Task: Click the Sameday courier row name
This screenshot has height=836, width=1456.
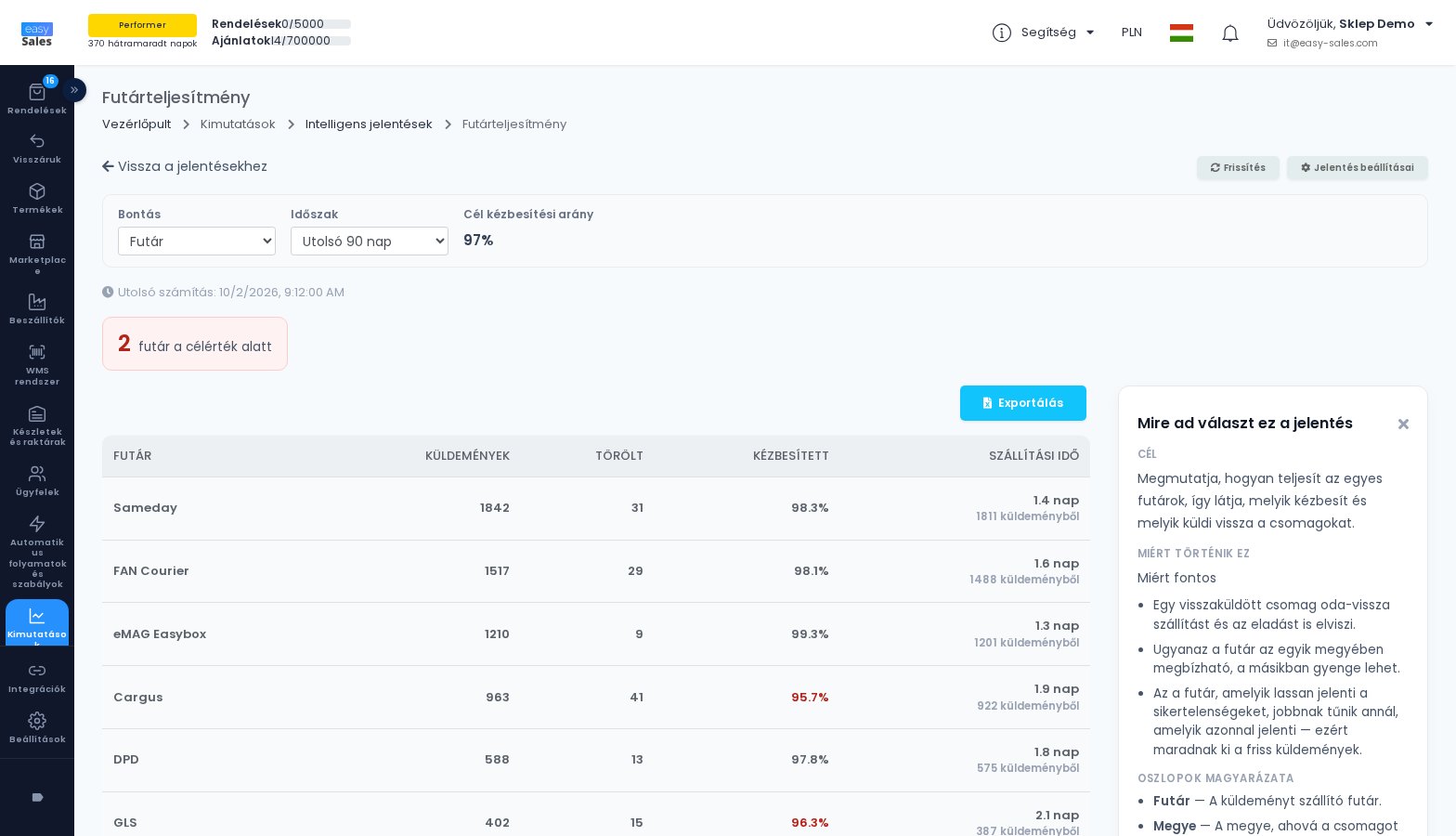Action: click(x=145, y=508)
